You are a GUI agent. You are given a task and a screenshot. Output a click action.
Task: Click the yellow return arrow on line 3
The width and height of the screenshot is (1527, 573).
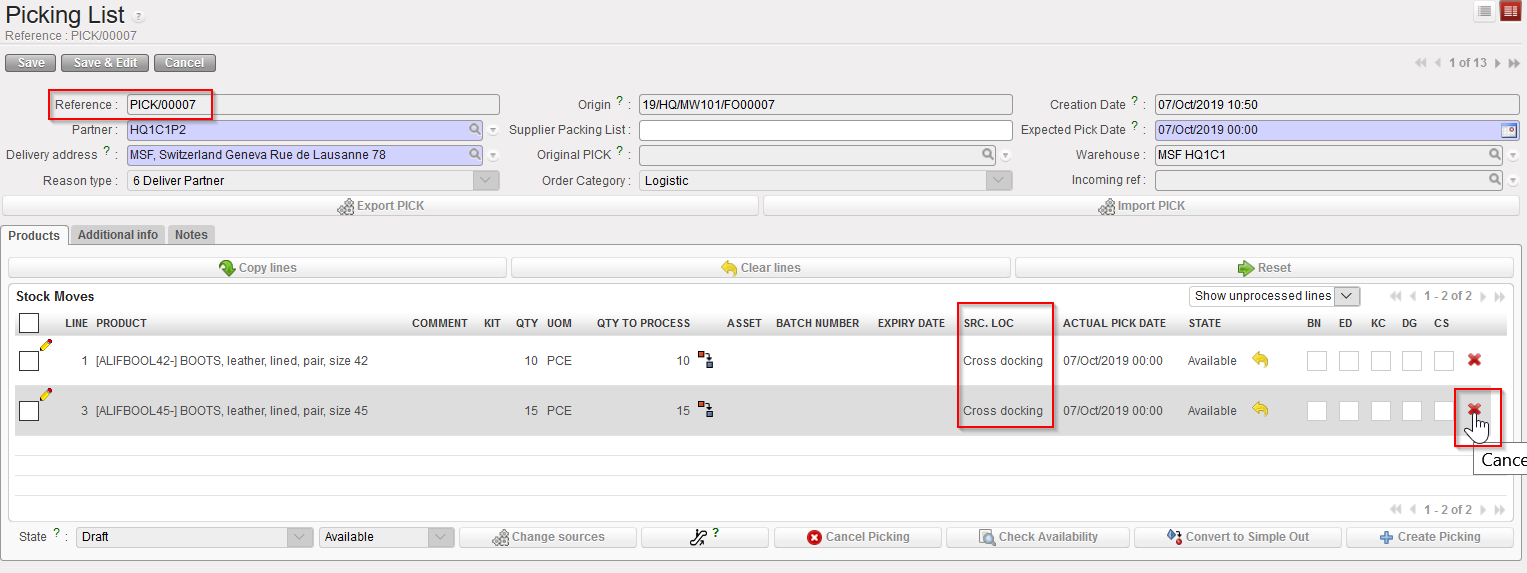coord(1260,410)
